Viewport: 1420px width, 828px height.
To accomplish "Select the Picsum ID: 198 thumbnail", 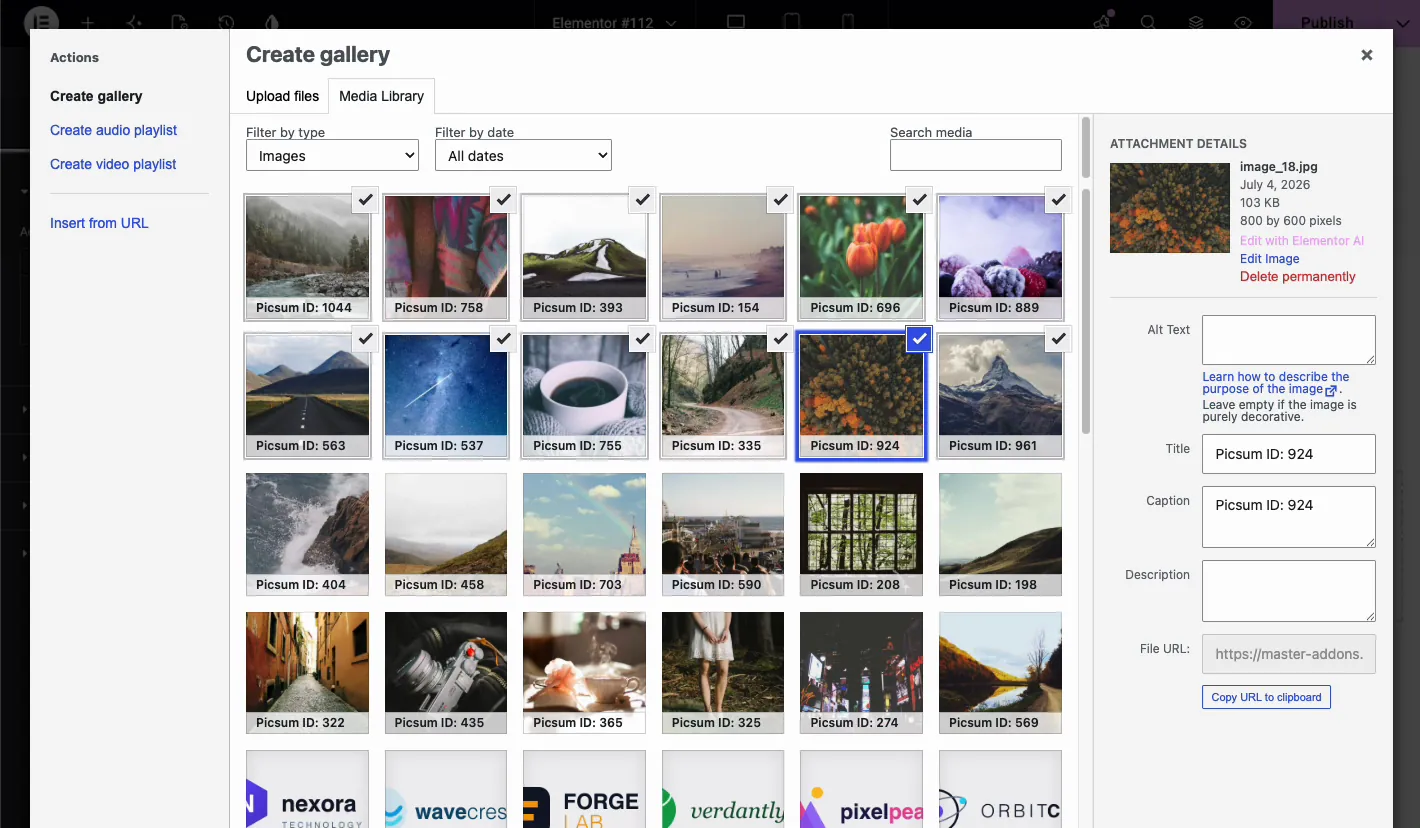I will pos(1000,535).
